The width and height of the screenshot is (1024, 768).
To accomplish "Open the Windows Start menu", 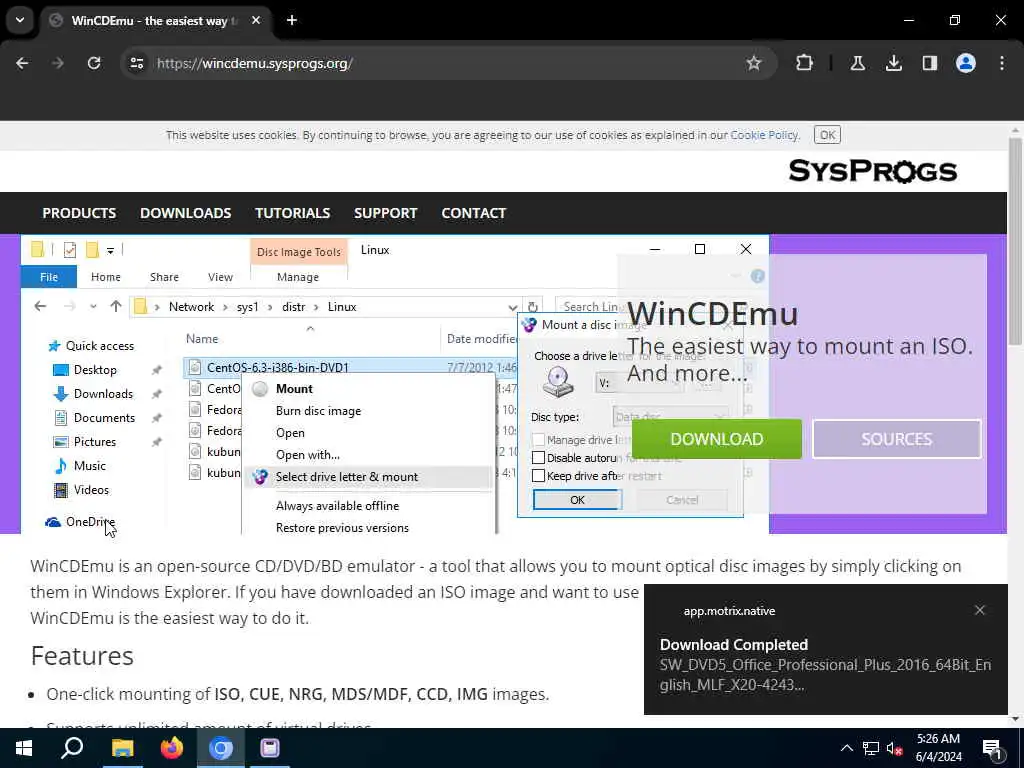I will click(24, 748).
